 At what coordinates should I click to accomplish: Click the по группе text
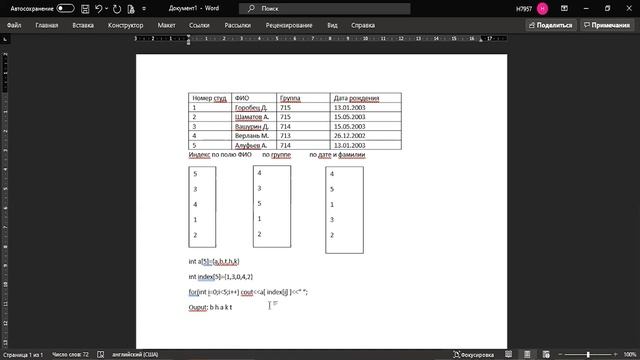[276, 155]
